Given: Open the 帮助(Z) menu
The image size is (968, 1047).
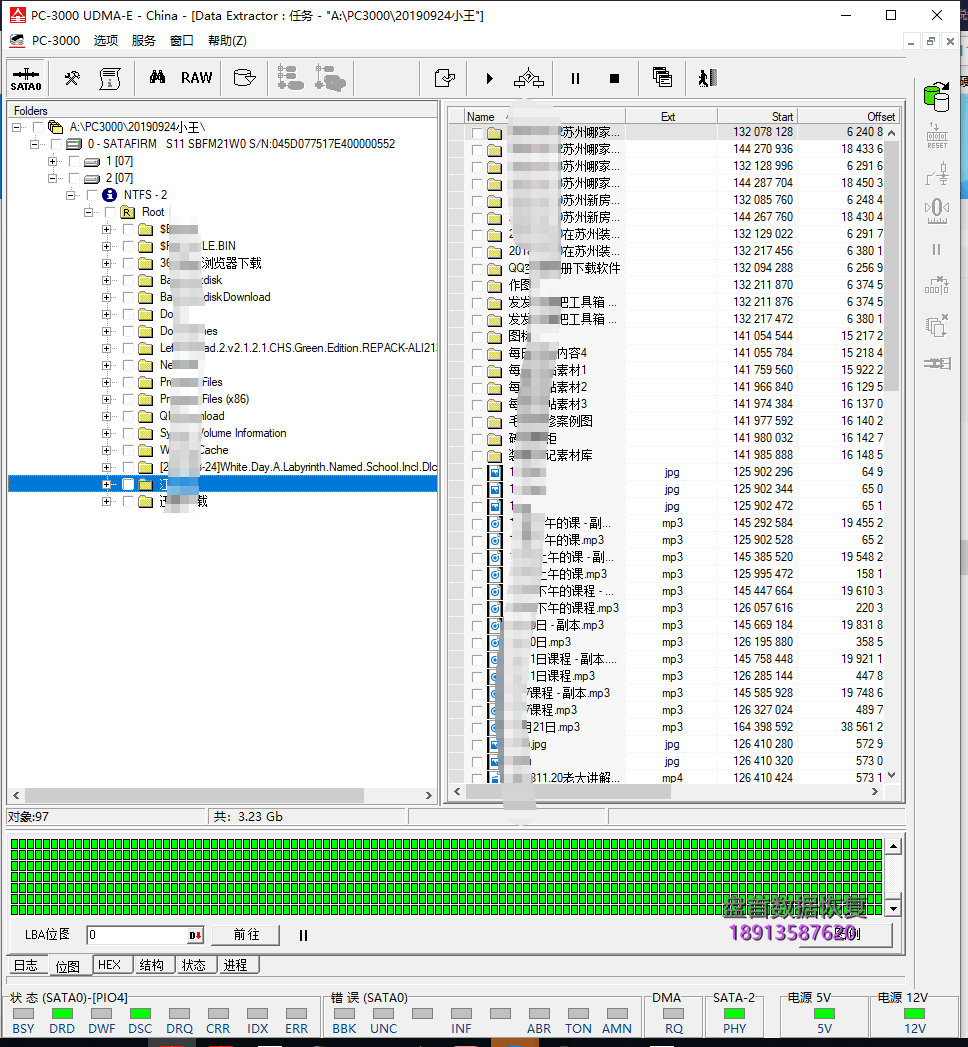Looking at the screenshot, I should point(227,41).
